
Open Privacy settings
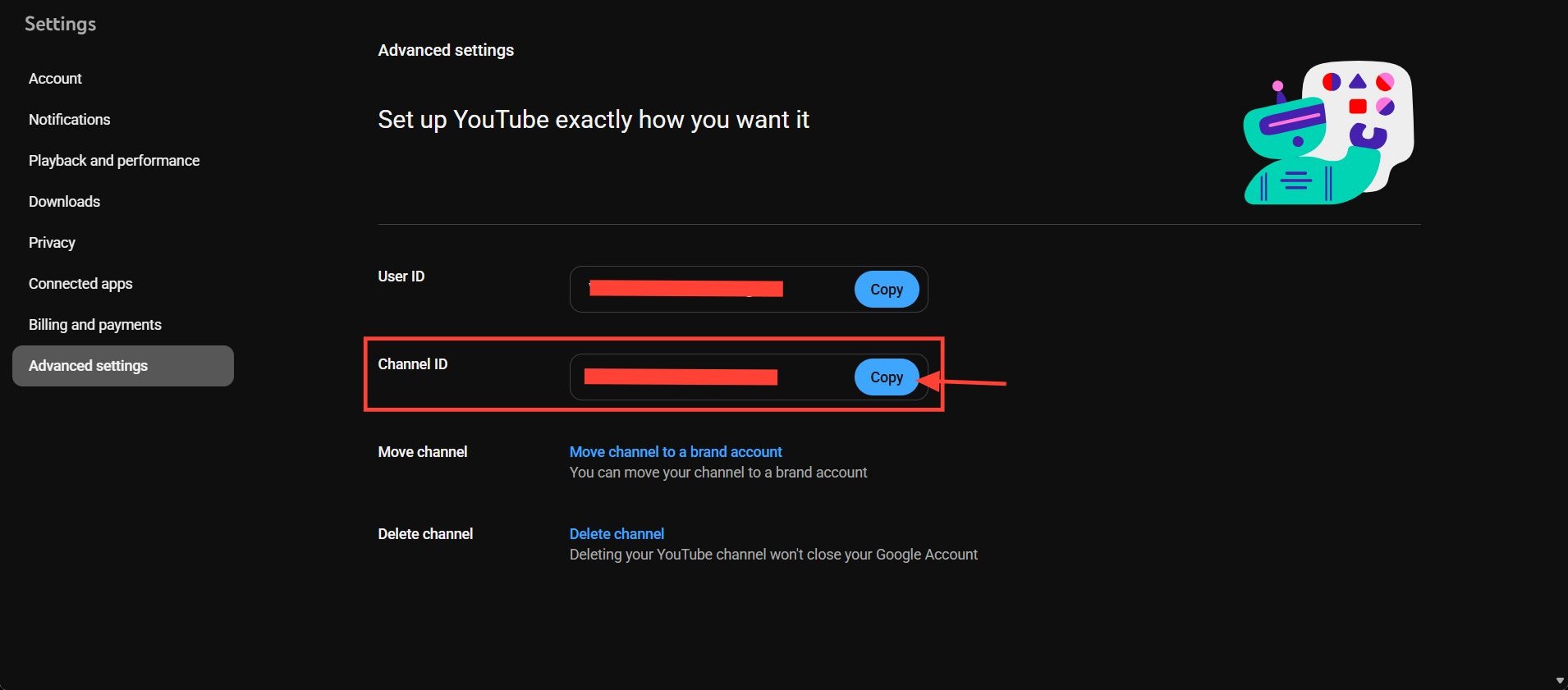pos(52,243)
